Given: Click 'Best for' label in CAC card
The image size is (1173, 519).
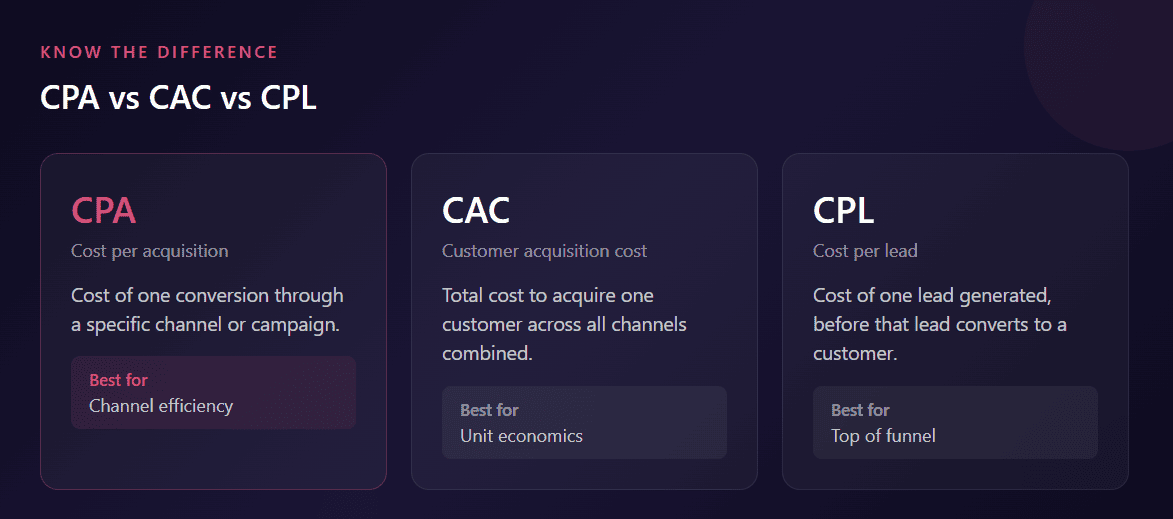Looking at the screenshot, I should click(x=489, y=410).
